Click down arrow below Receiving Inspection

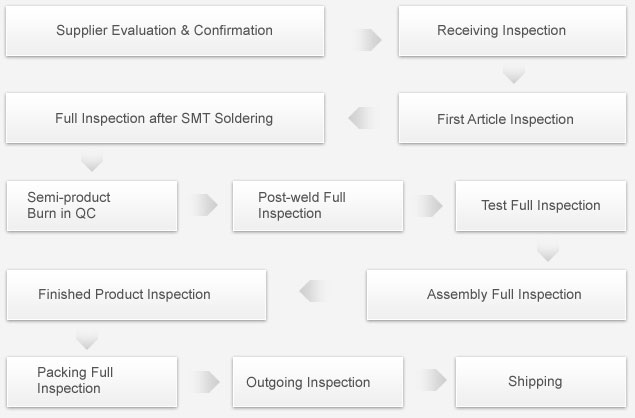tap(514, 76)
